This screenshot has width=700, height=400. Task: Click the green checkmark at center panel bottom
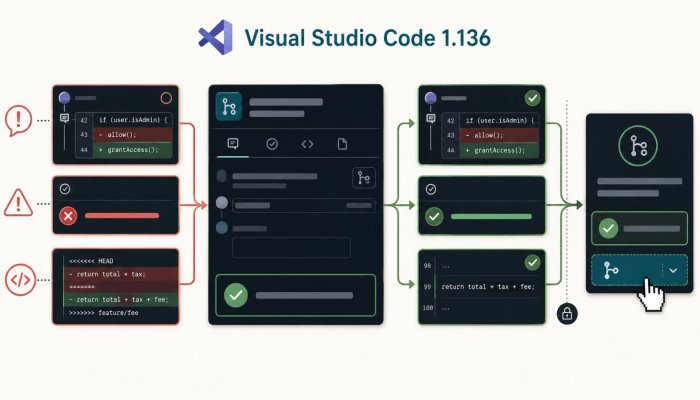click(236, 295)
